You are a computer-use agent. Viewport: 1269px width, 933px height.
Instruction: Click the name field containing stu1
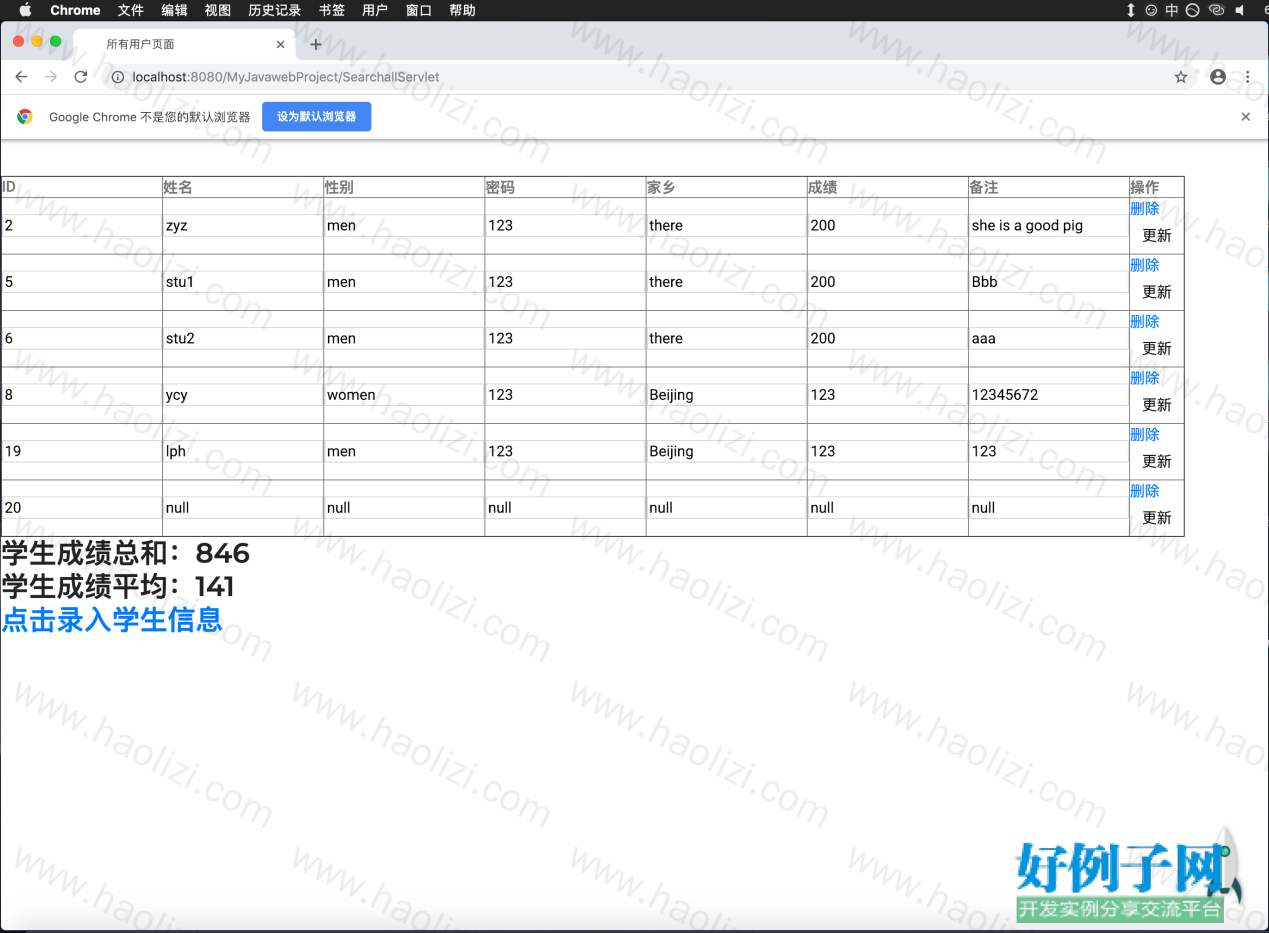(x=243, y=282)
